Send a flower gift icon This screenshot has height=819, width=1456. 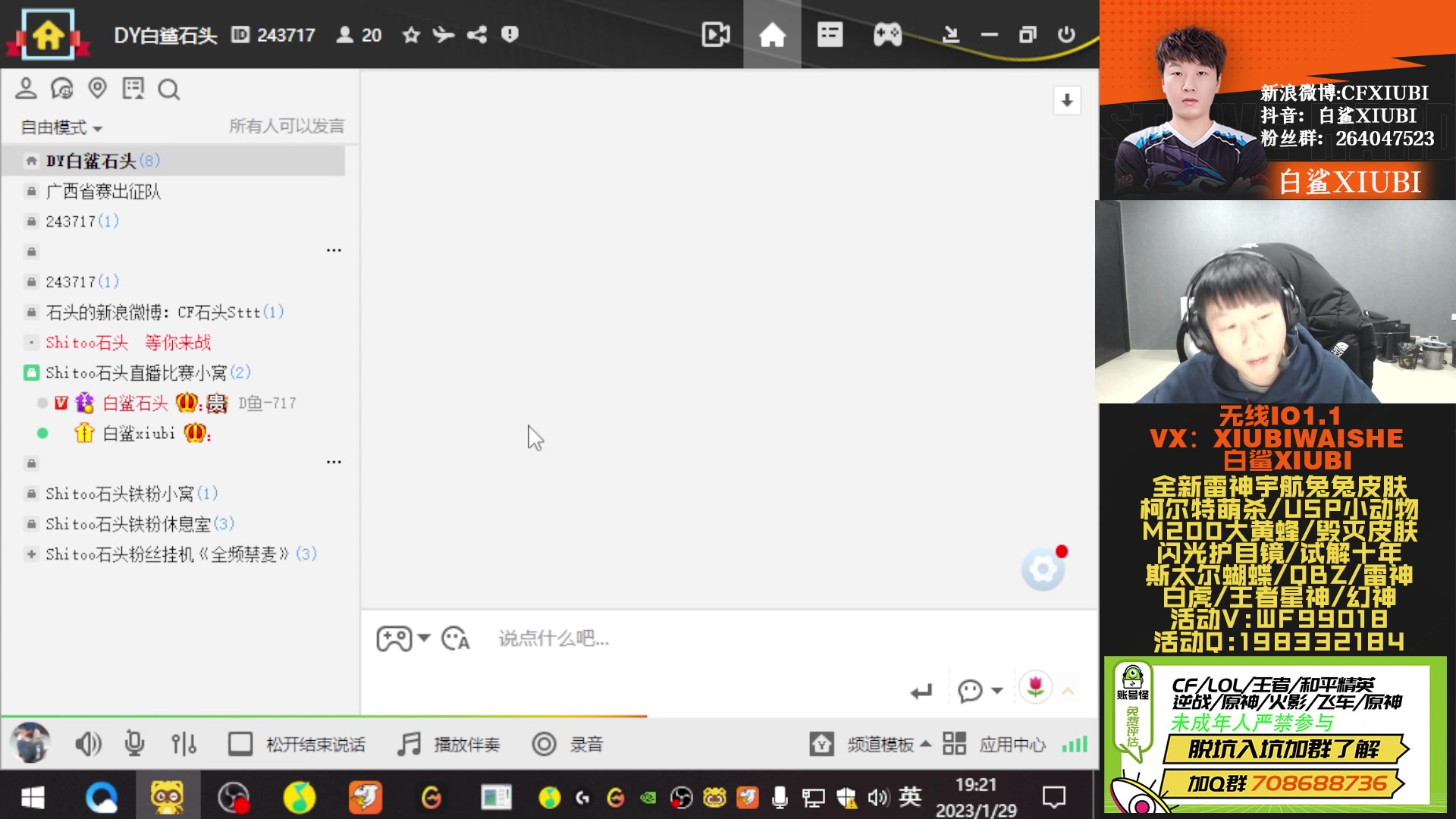(x=1035, y=688)
